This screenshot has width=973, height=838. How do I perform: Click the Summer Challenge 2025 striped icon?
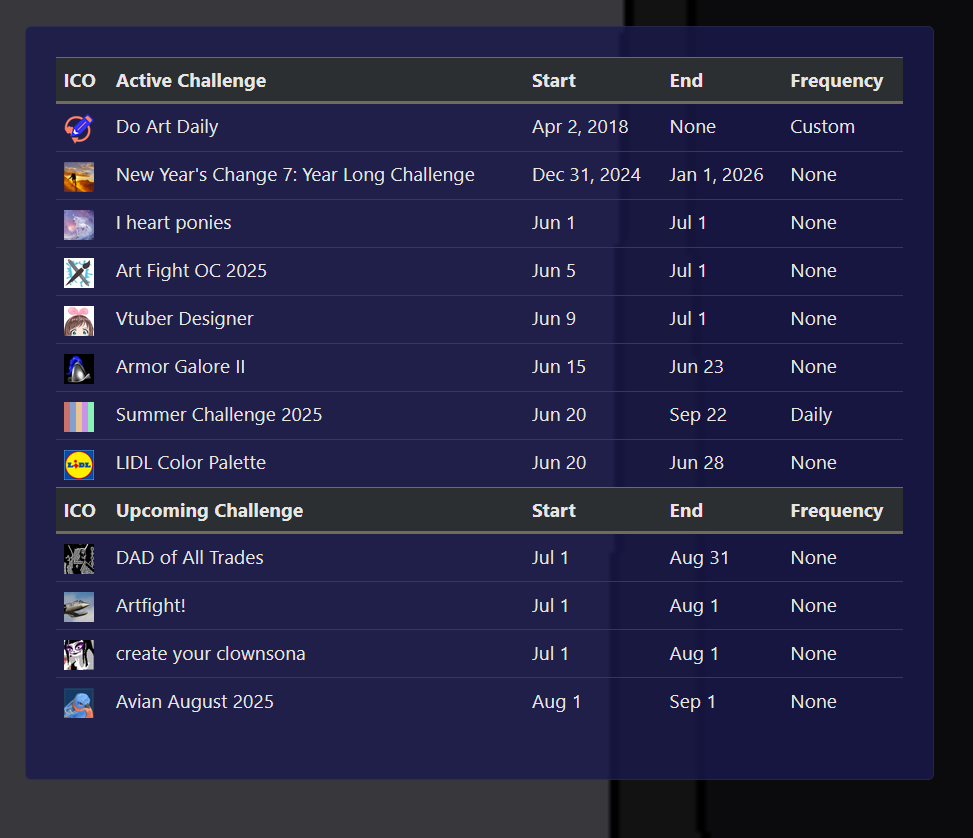(79, 417)
